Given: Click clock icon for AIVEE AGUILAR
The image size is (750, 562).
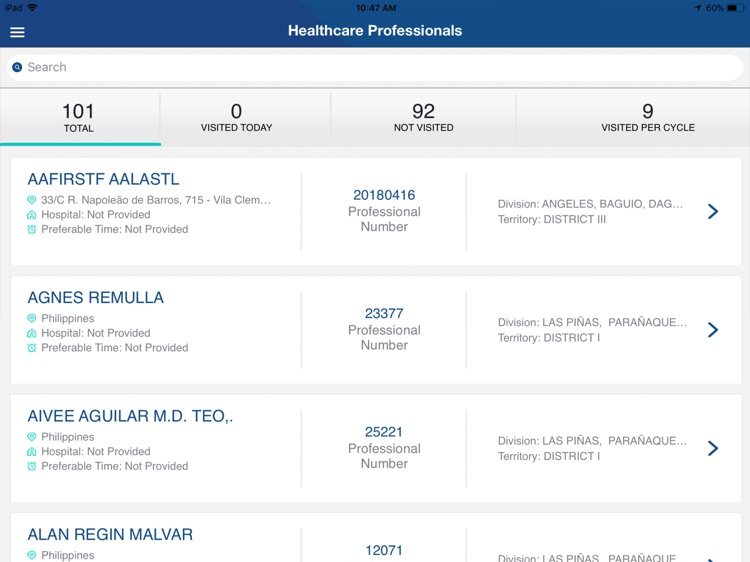Looking at the screenshot, I should (x=32, y=466).
